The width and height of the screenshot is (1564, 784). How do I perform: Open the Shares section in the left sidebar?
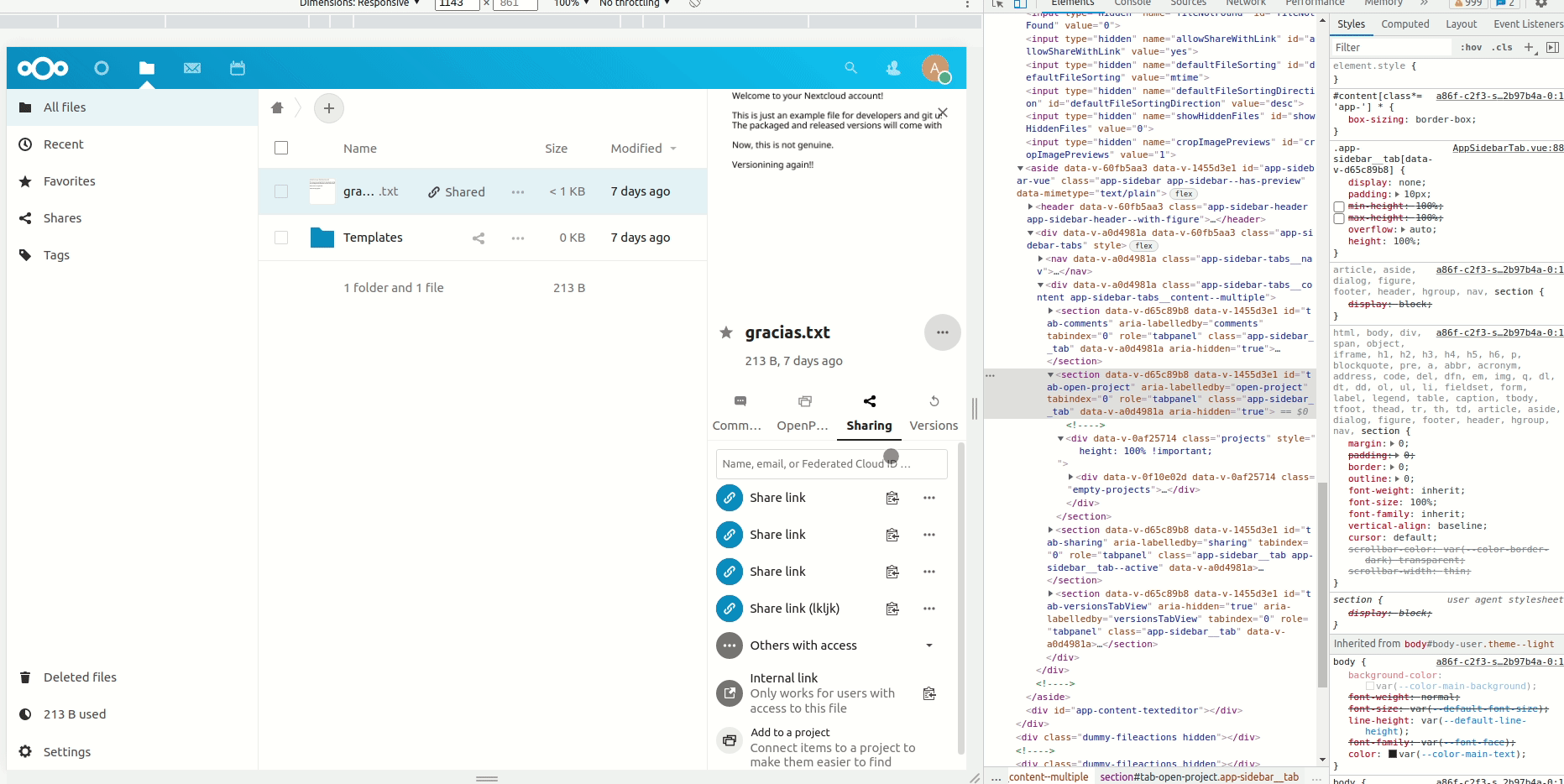pyautogui.click(x=62, y=217)
